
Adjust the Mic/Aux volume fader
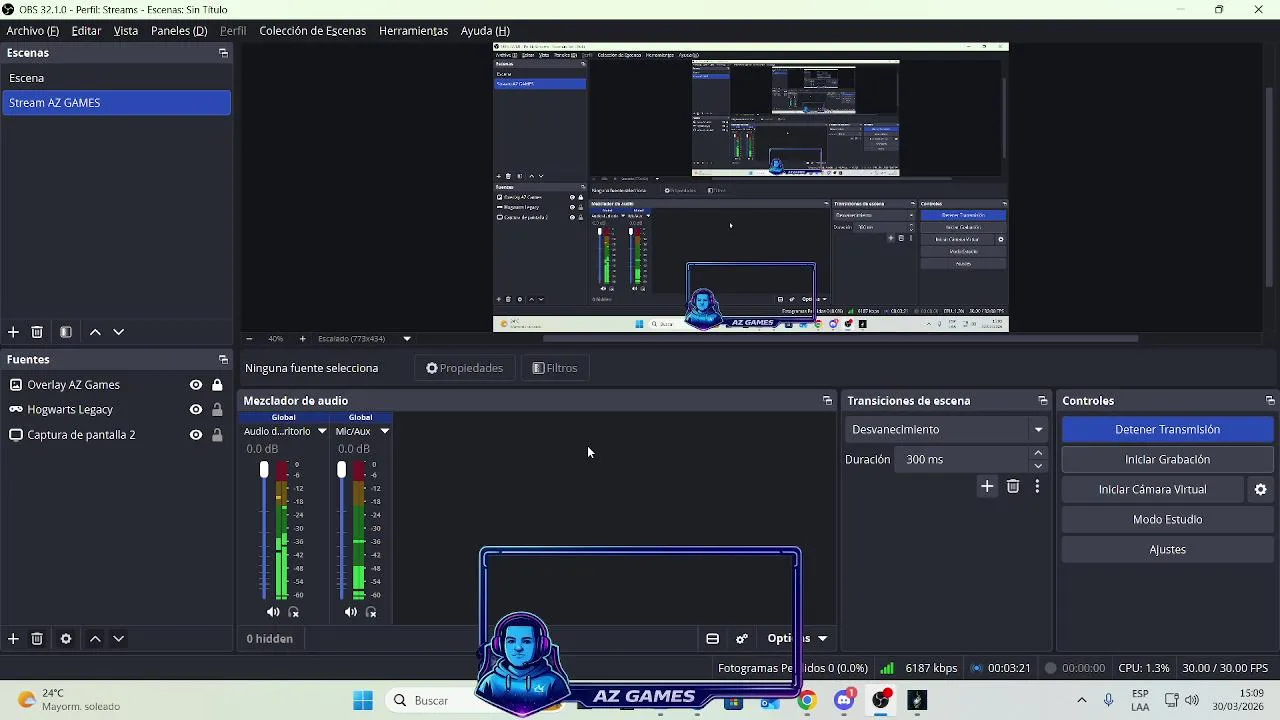coord(341,470)
